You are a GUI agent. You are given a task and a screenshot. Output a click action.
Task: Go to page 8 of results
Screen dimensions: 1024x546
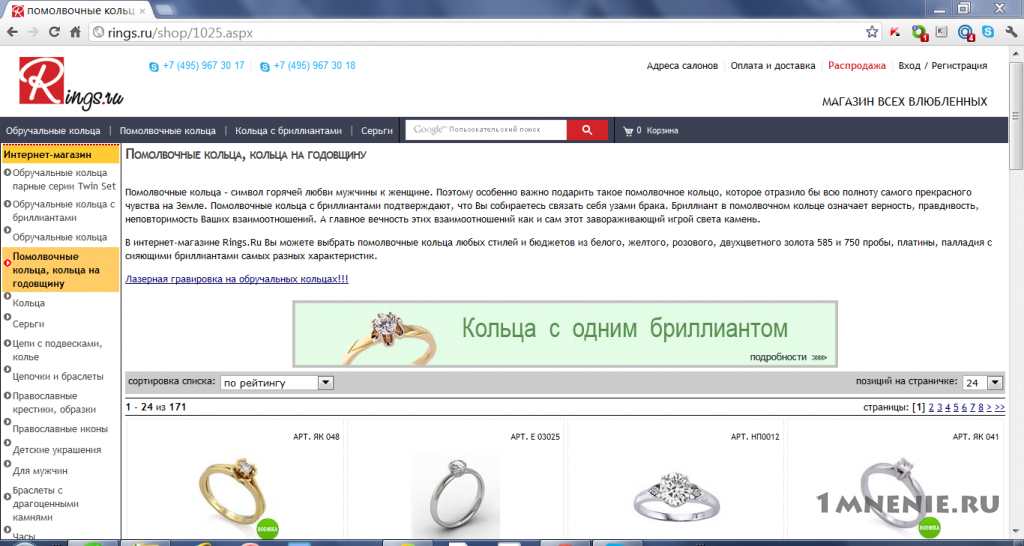point(981,408)
